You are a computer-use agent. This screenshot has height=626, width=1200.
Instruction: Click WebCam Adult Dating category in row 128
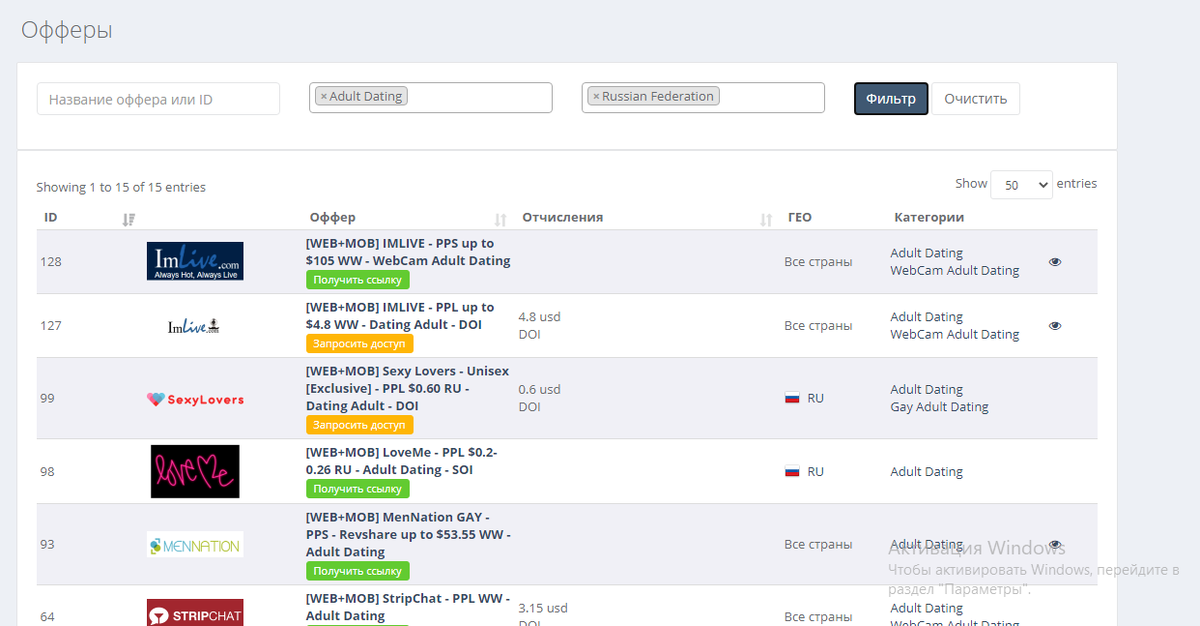tap(955, 271)
